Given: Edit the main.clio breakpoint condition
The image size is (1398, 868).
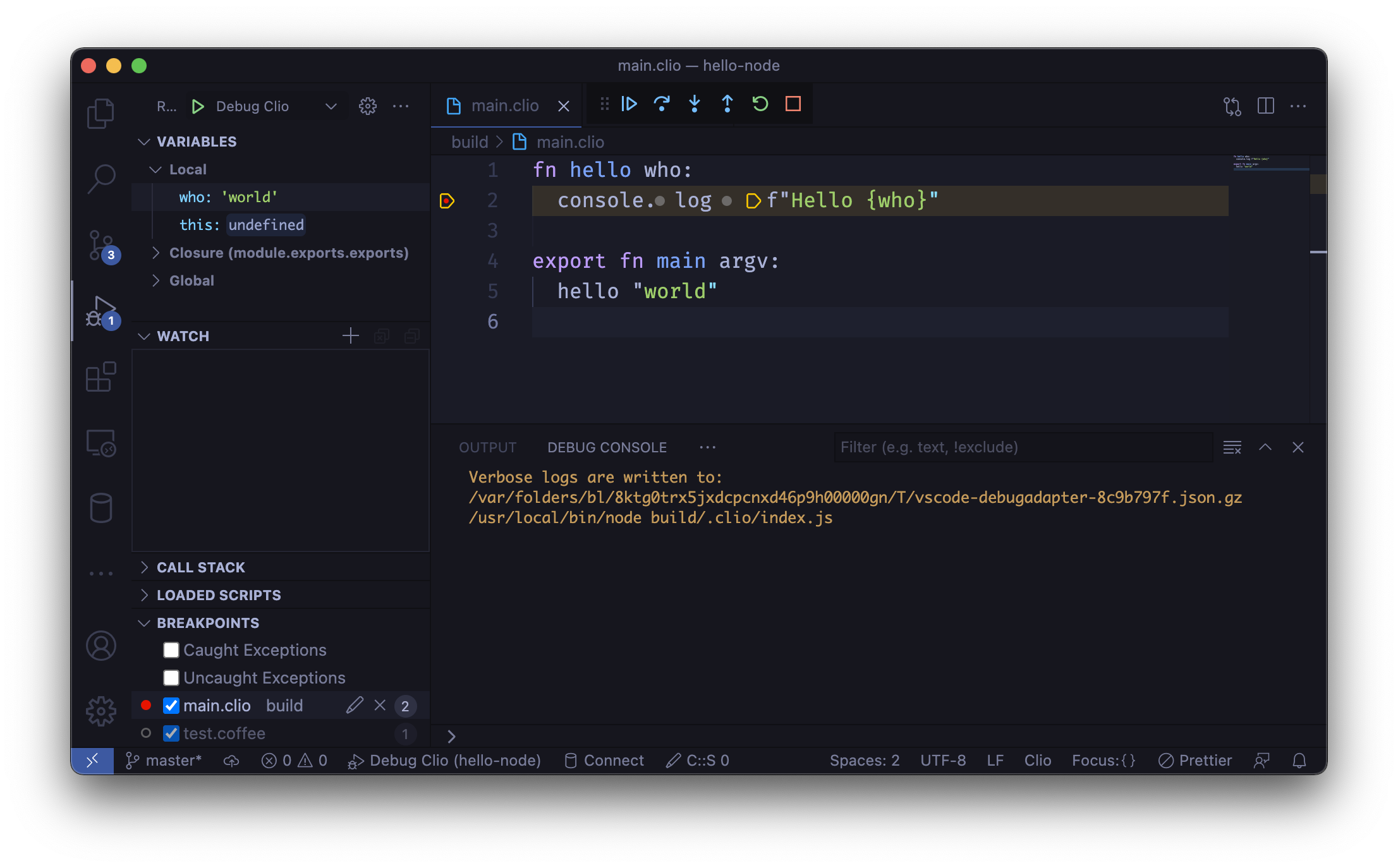Looking at the screenshot, I should [x=355, y=705].
